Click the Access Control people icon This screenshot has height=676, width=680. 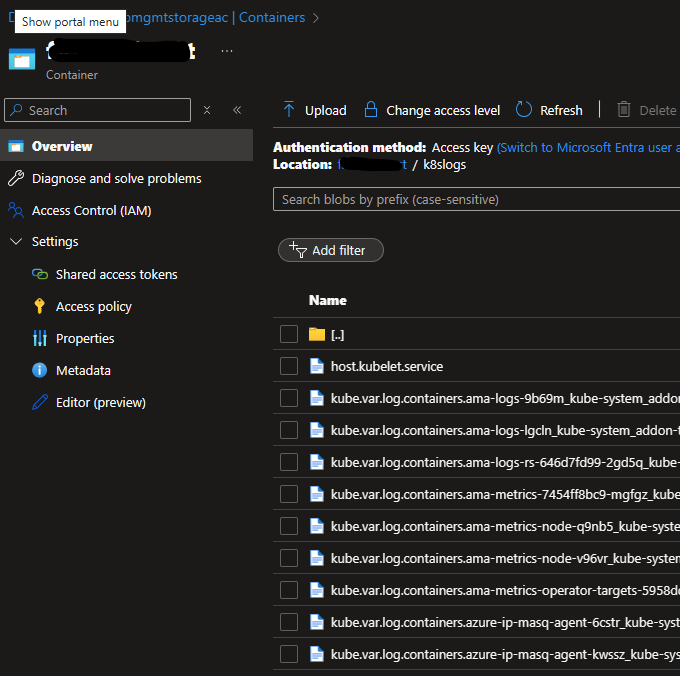[16, 210]
